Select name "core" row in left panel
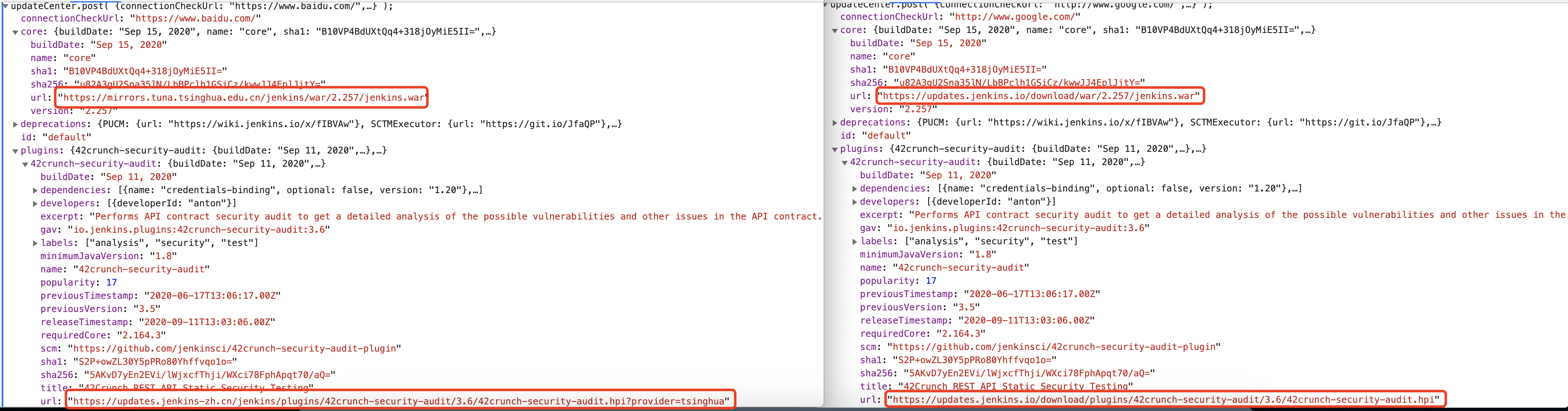Viewport: 1568px width, 411px height. tap(63, 58)
